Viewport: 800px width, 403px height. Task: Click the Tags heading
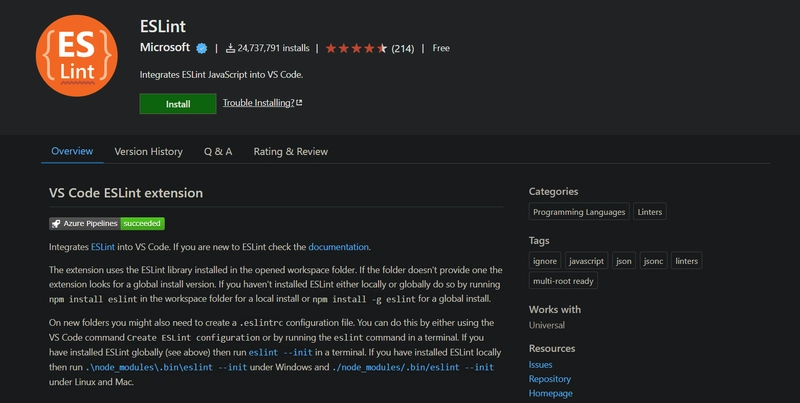pyautogui.click(x=539, y=240)
